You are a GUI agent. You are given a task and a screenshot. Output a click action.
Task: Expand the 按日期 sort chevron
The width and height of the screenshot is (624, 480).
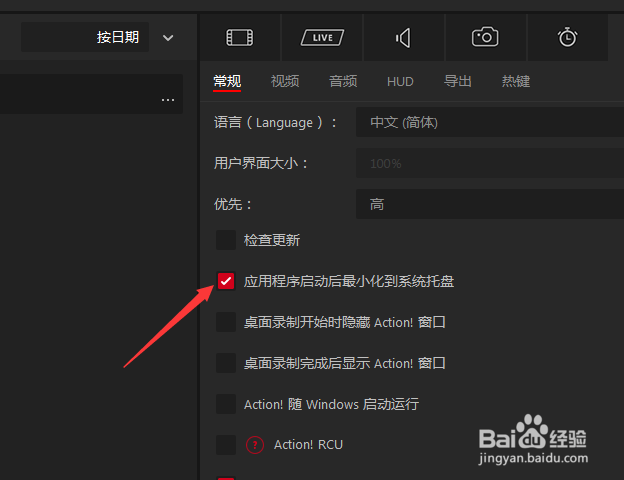168,38
